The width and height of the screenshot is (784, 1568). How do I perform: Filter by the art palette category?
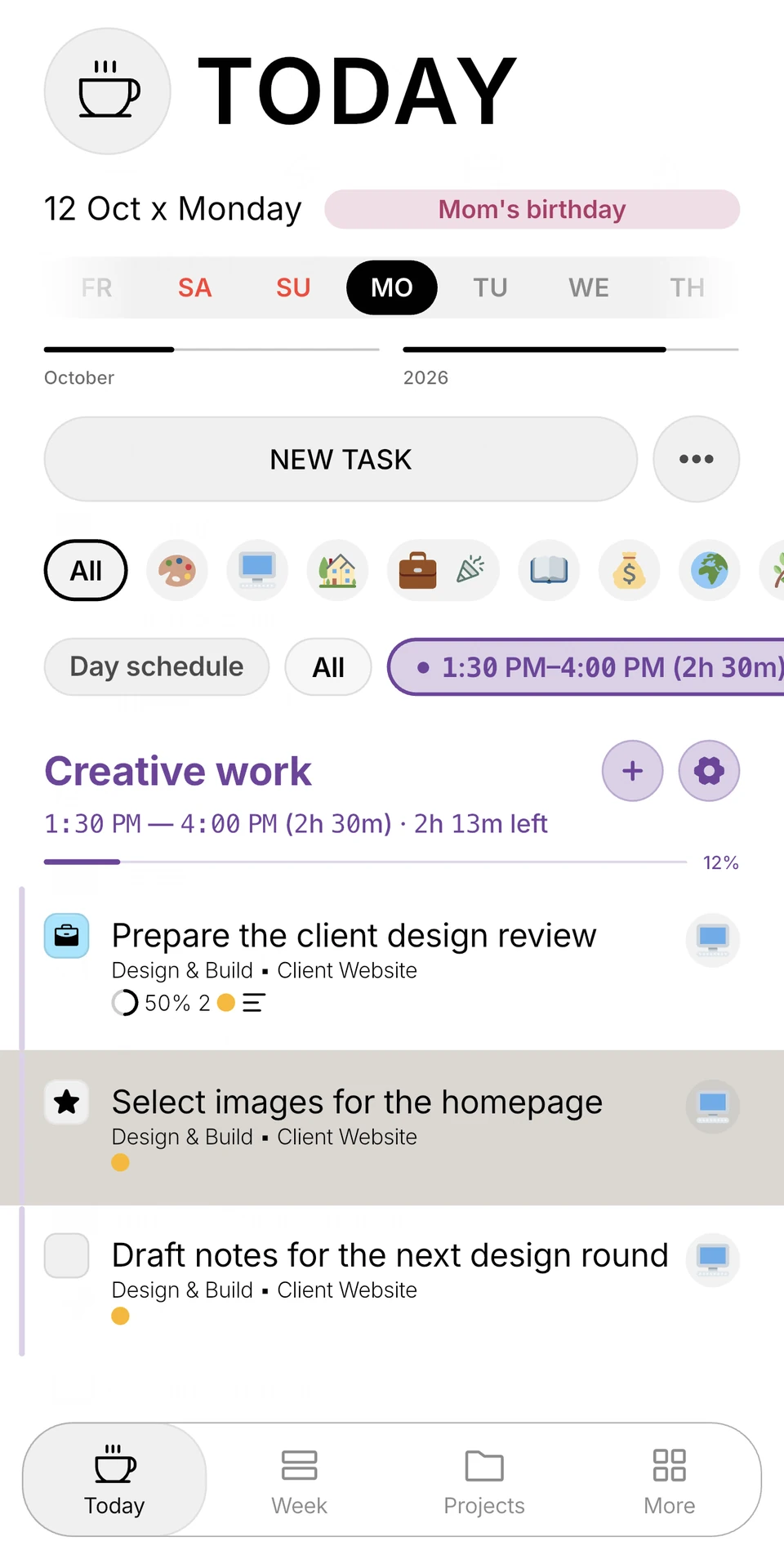coord(177,570)
